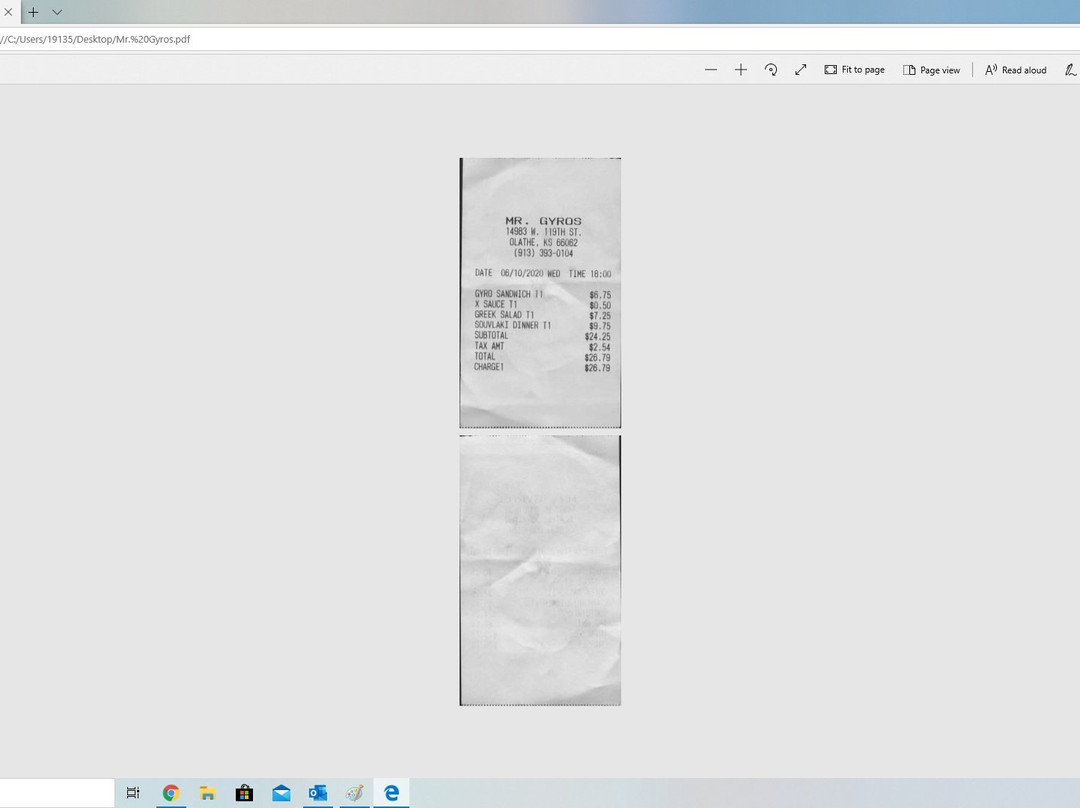Select the pen draw tool

click(1069, 70)
